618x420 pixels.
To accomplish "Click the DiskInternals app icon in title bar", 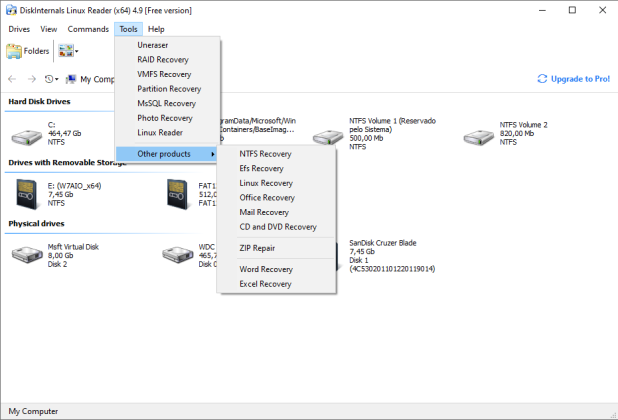I will pos(11,10).
